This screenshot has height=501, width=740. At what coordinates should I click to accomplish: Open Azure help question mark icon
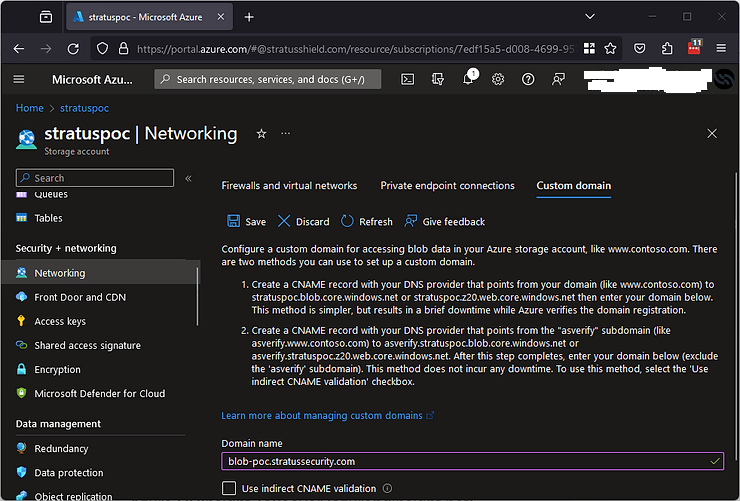coord(528,79)
